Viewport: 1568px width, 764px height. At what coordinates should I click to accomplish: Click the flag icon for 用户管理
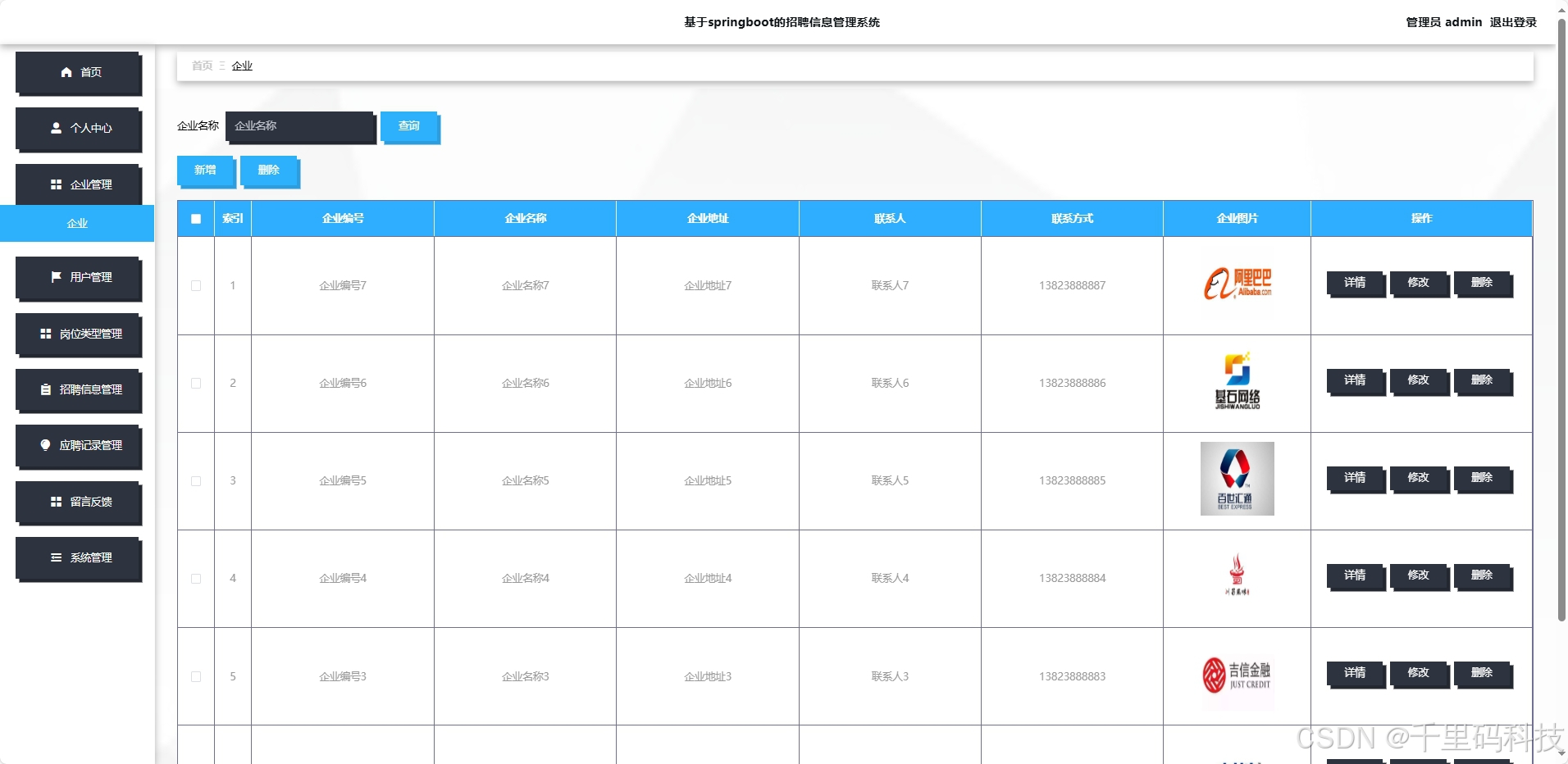pyautogui.click(x=56, y=277)
